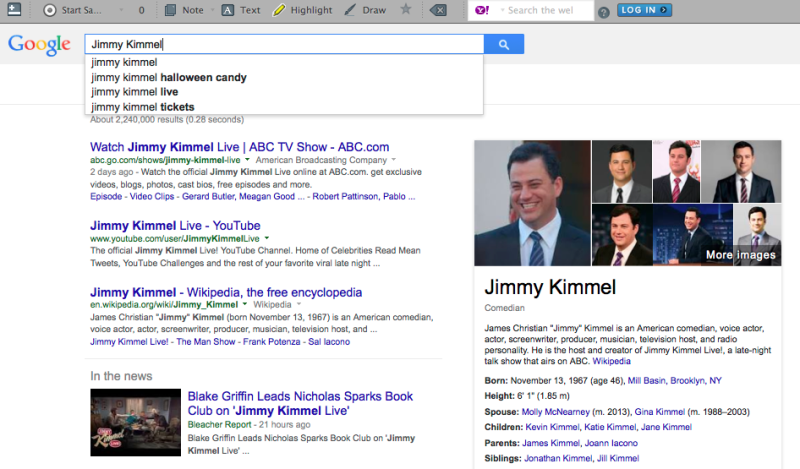800x469 pixels.
Task: Click the large smiling Jimmy Kimmel photo
Action: tap(532, 203)
